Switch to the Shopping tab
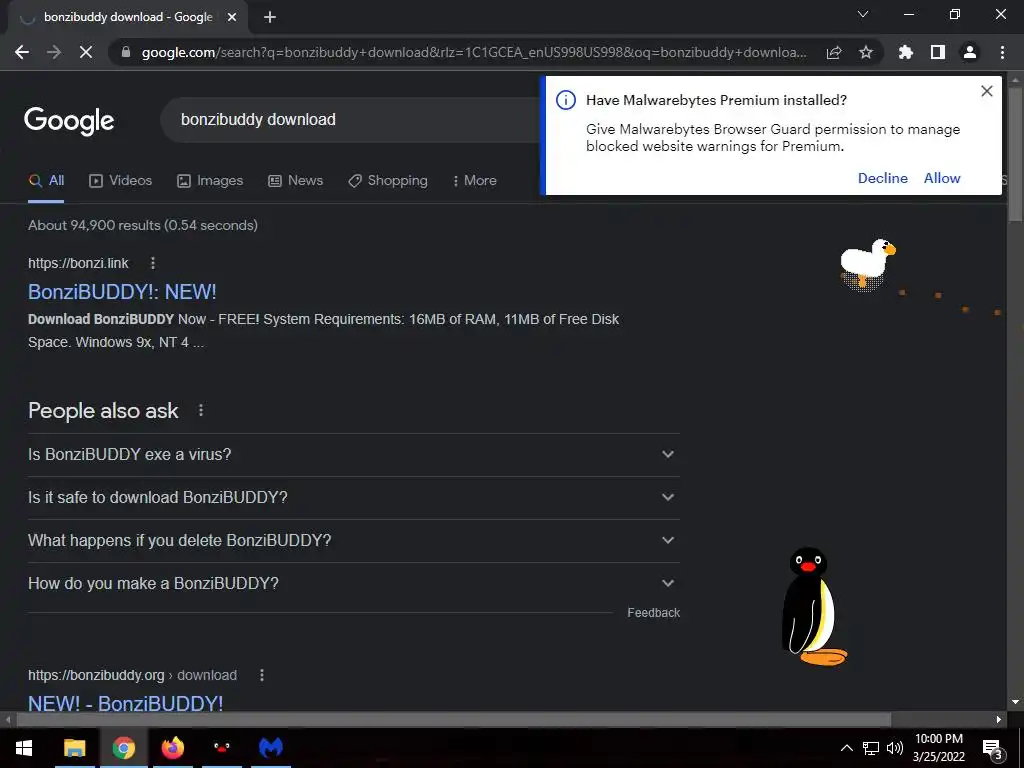1024x768 pixels. pyautogui.click(x=388, y=181)
